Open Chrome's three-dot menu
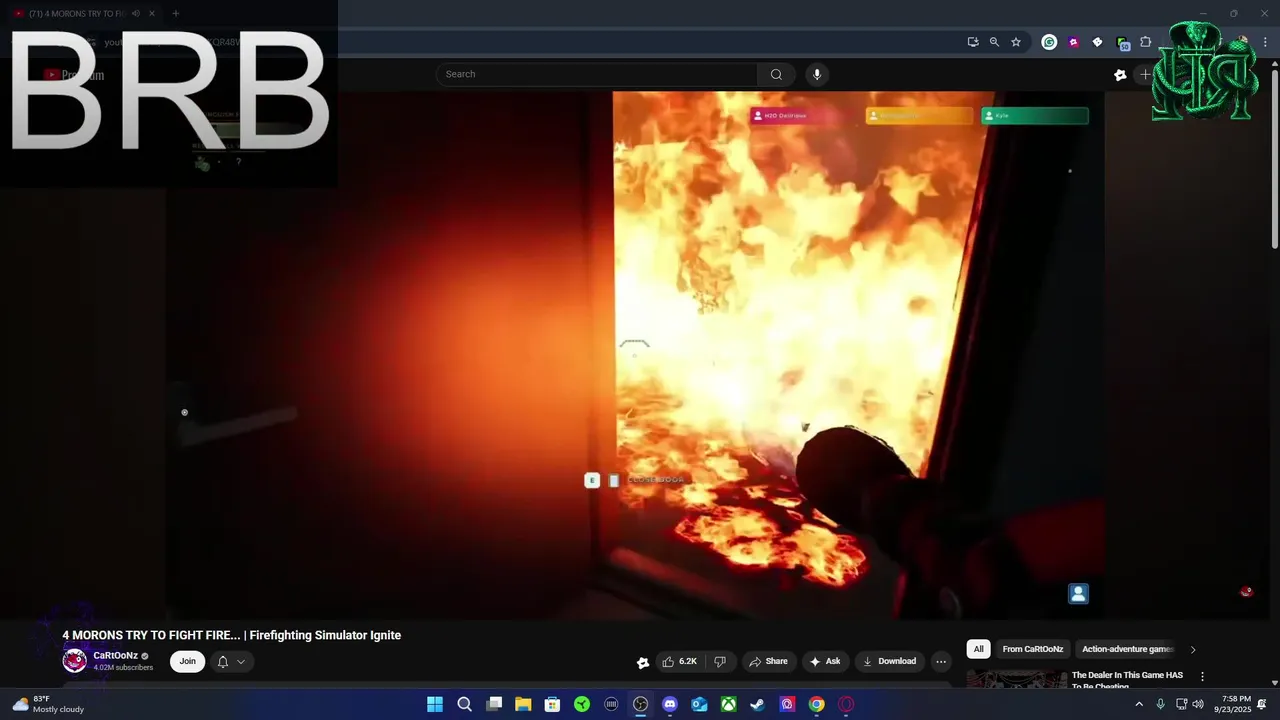The image size is (1280, 720). pyautogui.click(x=1266, y=42)
